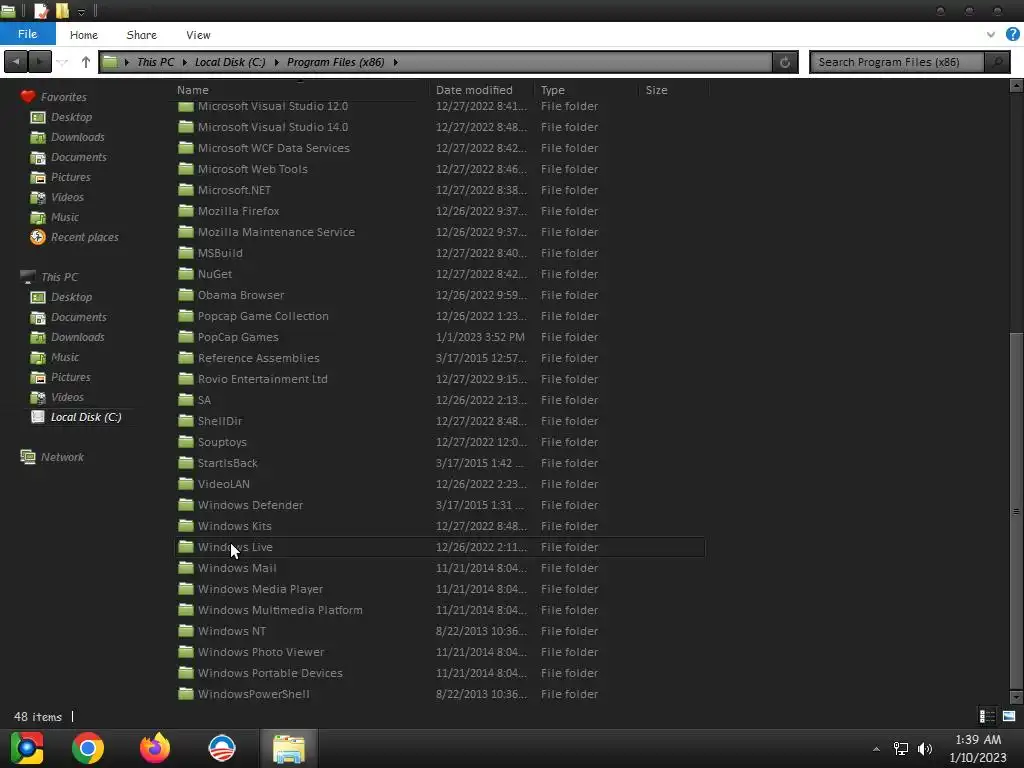
Task: Select the Souptoys folder row
Action: point(440,442)
